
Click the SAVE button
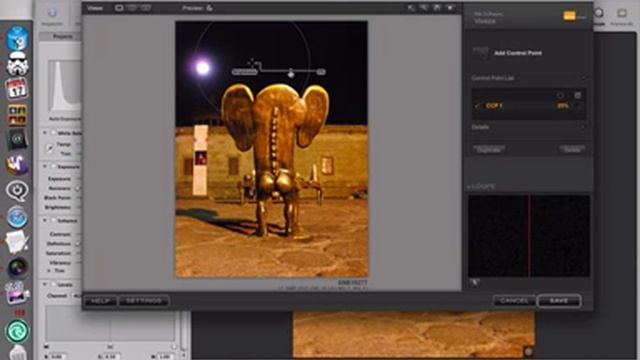(x=559, y=301)
